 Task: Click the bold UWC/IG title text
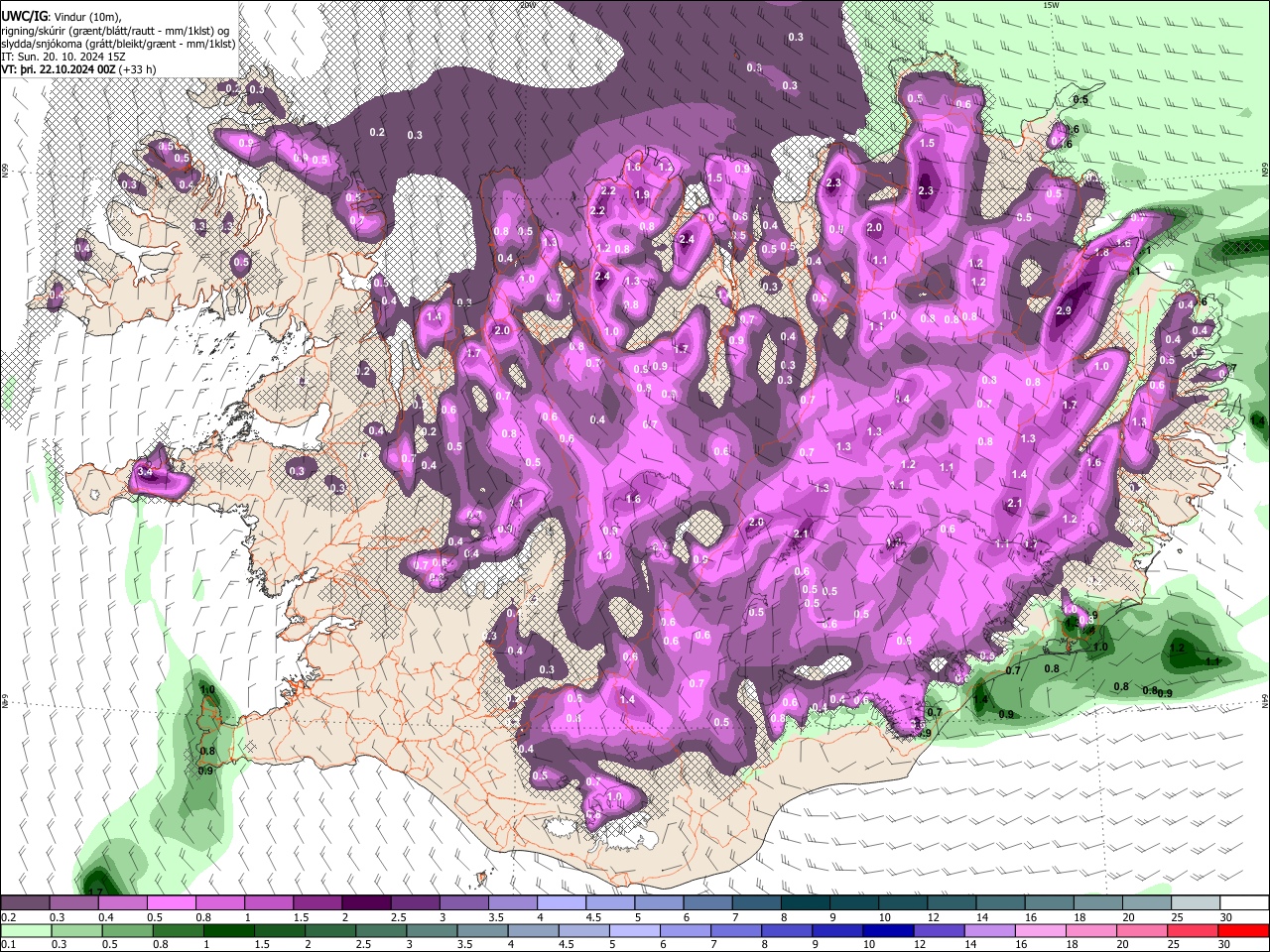[23, 17]
